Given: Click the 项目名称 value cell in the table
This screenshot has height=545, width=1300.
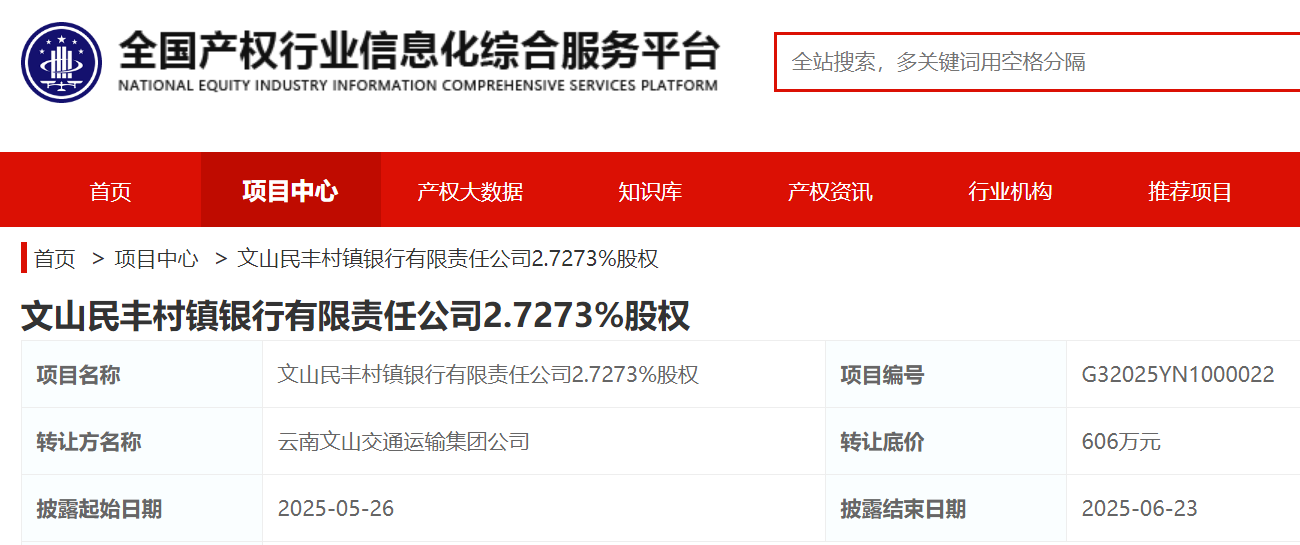Looking at the screenshot, I should pos(488,375).
